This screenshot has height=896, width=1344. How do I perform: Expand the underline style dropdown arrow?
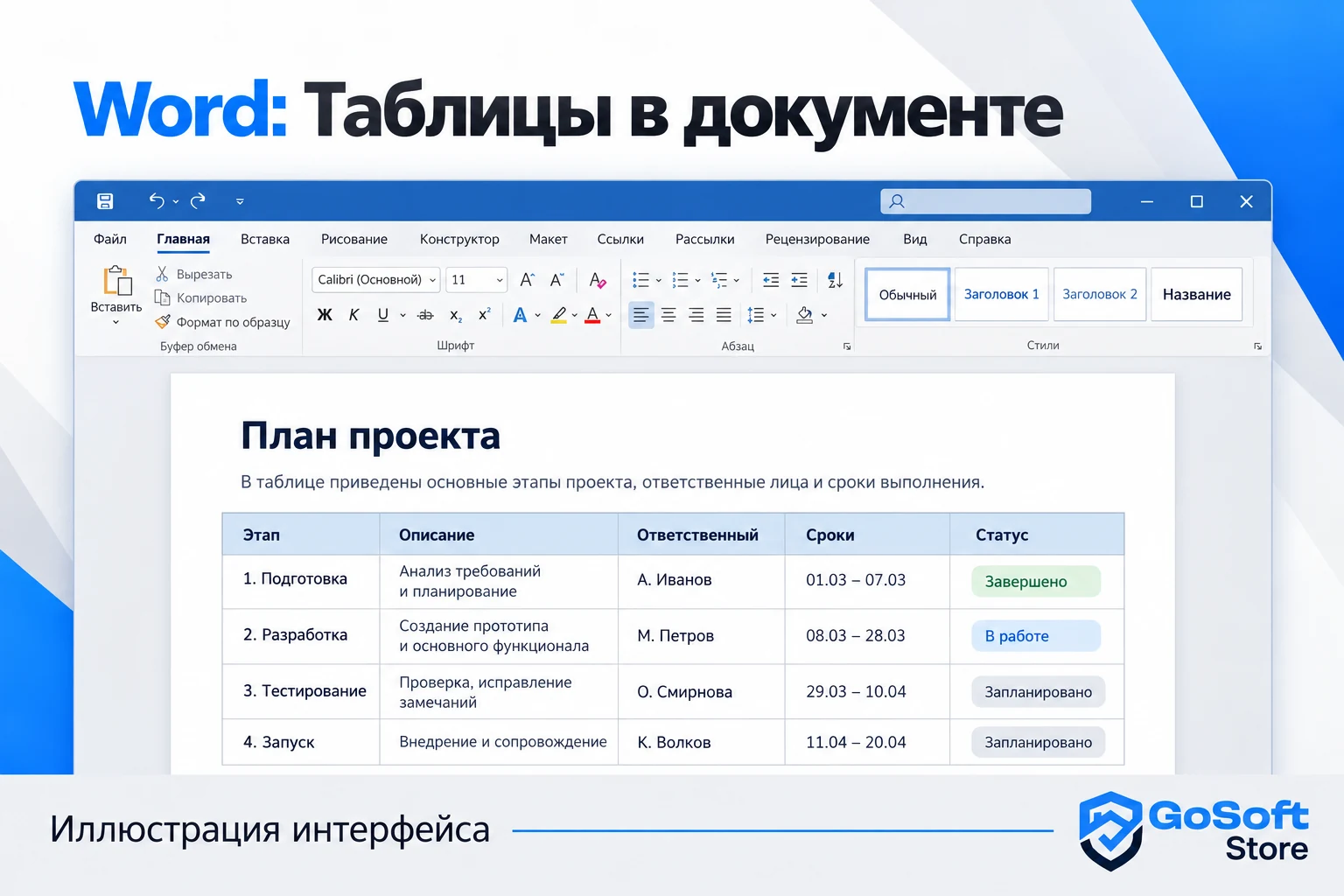coord(402,315)
